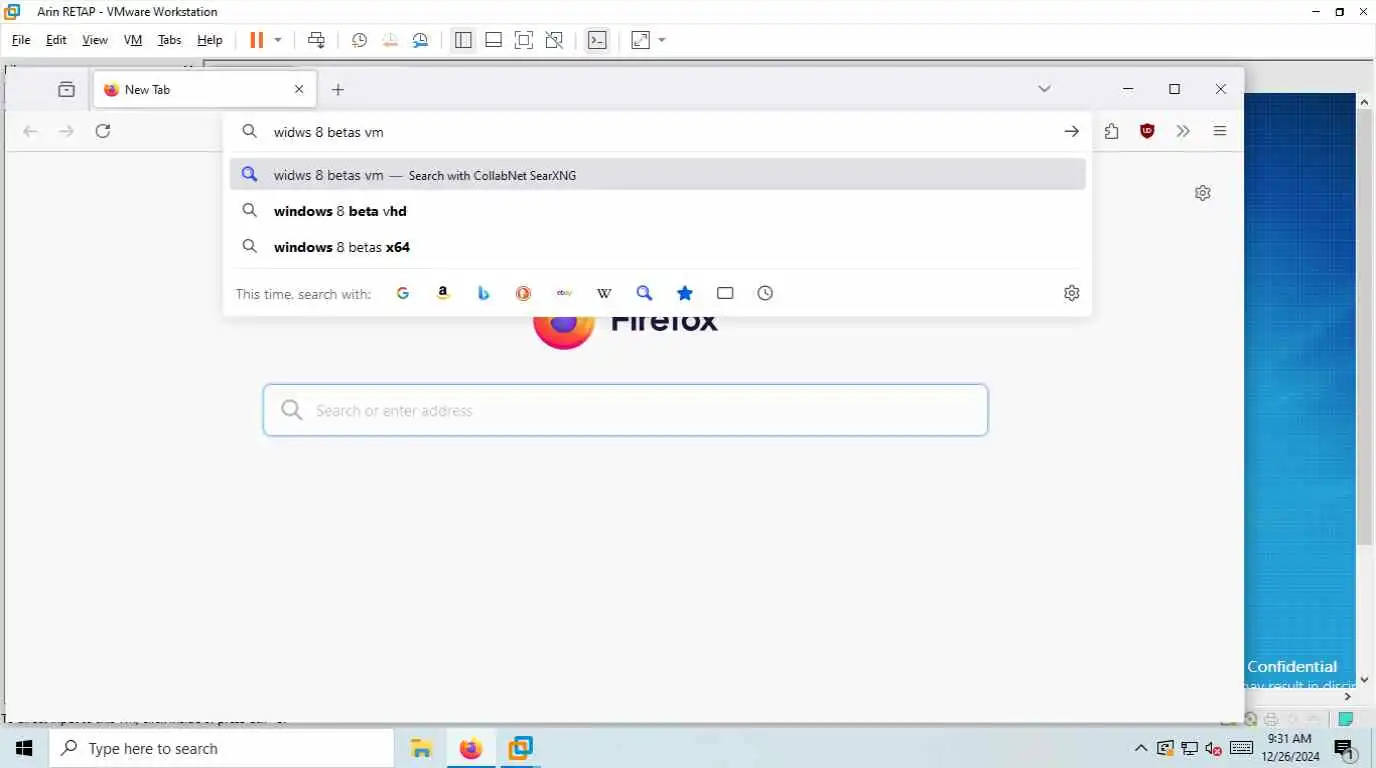Take a snapshot of this virtual machine
Viewport: 1376px width, 768px height.
pyautogui.click(x=359, y=40)
